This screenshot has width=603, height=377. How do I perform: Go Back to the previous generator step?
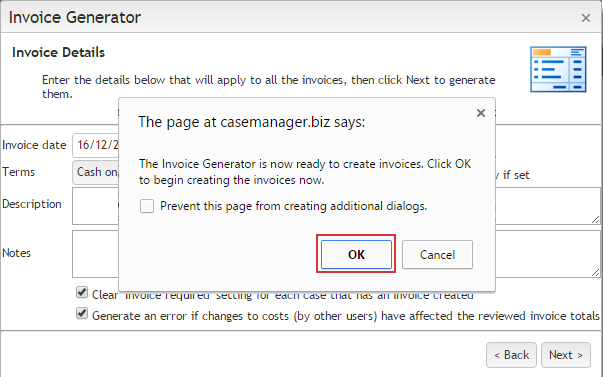[x=511, y=355]
